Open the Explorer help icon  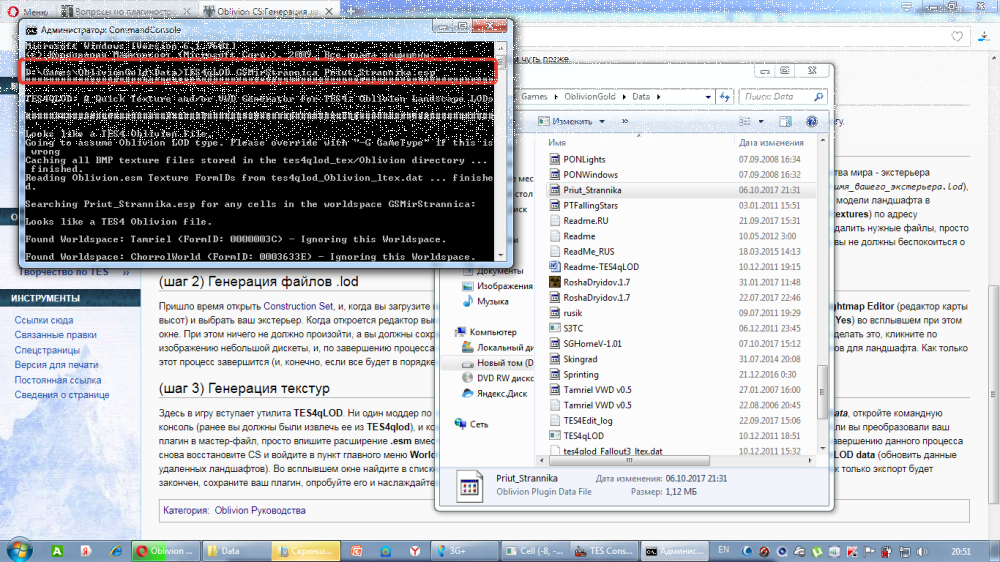pos(811,121)
